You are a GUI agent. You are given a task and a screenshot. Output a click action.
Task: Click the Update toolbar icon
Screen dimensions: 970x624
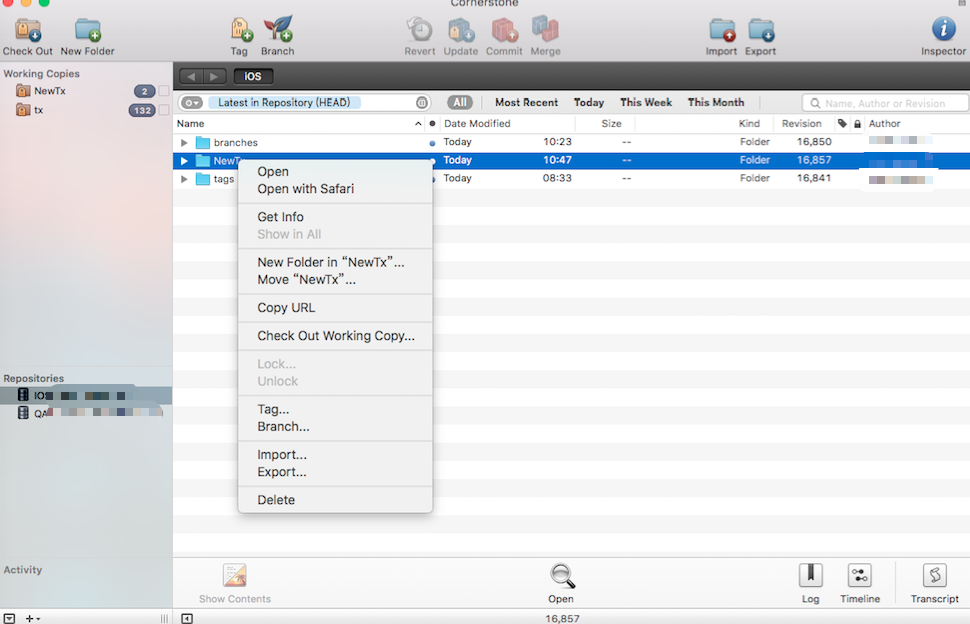tap(461, 30)
